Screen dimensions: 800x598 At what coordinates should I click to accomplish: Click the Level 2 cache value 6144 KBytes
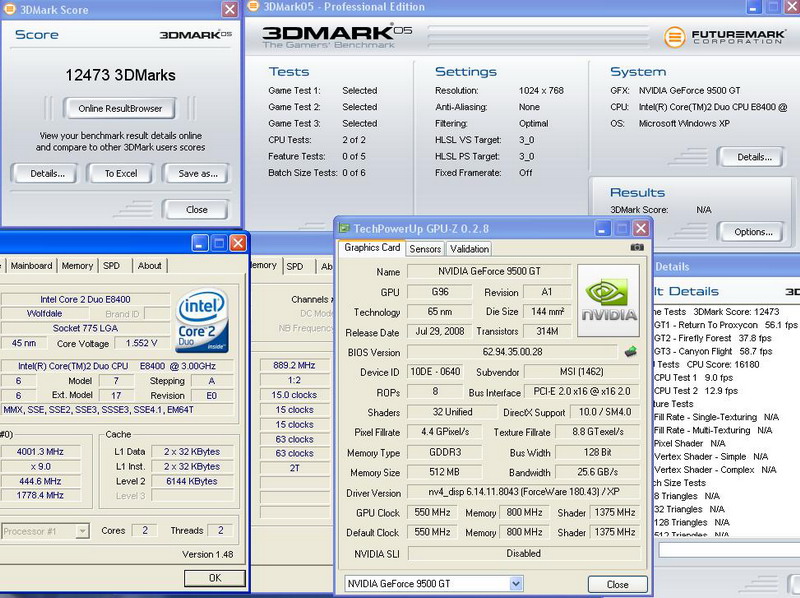[192, 481]
